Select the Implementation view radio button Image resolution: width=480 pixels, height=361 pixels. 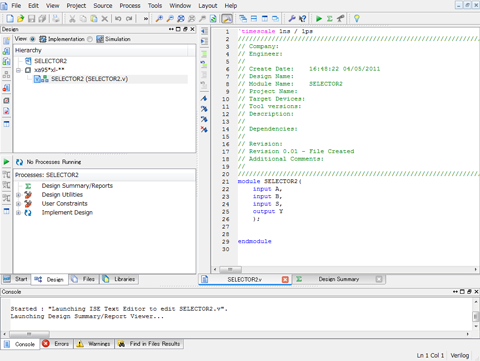point(33,39)
